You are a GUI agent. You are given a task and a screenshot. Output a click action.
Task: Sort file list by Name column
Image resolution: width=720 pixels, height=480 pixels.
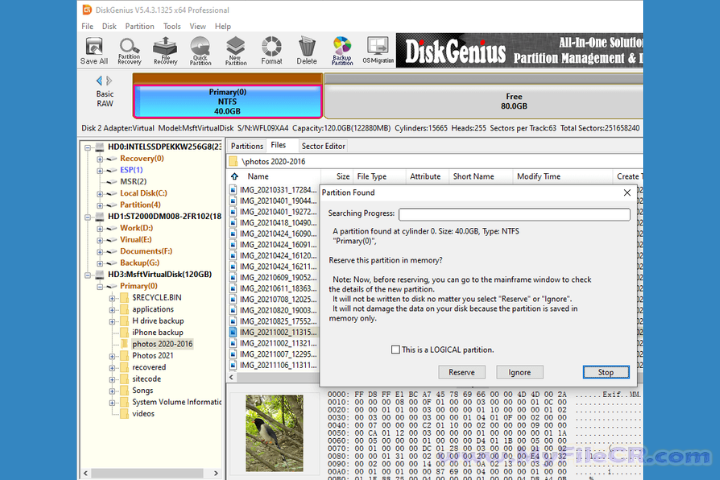coord(258,176)
